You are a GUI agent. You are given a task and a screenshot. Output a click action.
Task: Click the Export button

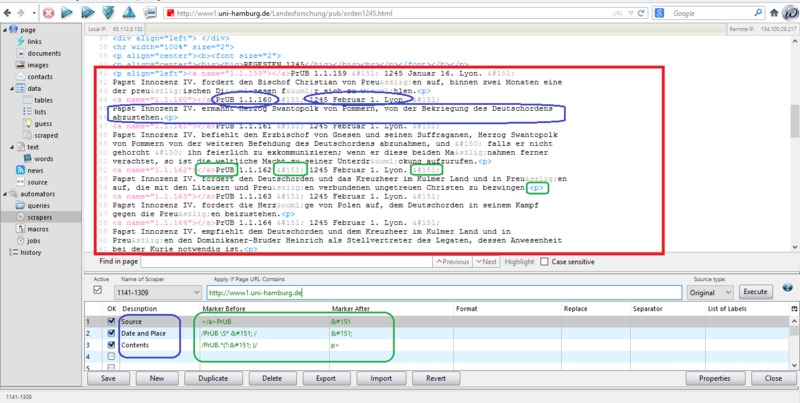pyautogui.click(x=326, y=379)
